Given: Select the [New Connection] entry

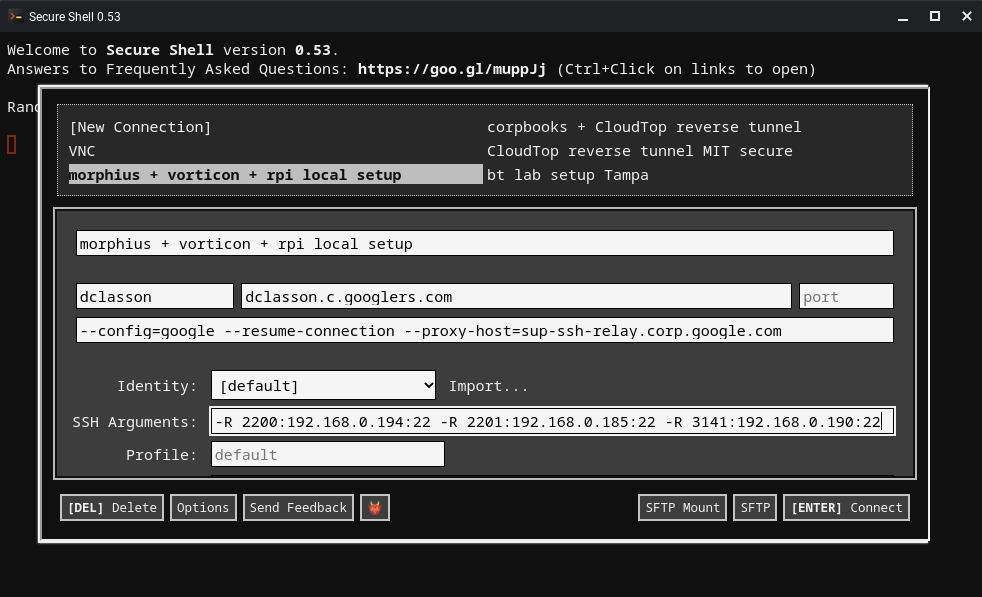Looking at the screenshot, I should pos(140,127).
